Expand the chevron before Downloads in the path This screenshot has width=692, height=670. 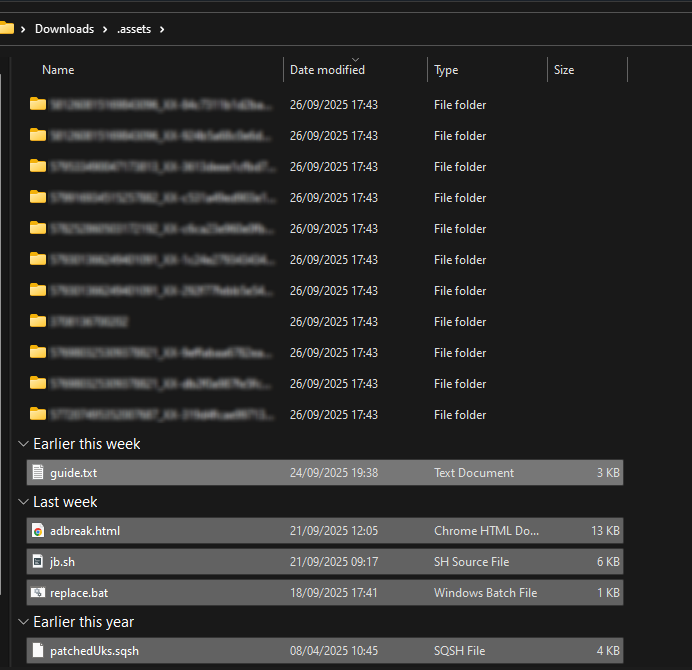click(24, 29)
